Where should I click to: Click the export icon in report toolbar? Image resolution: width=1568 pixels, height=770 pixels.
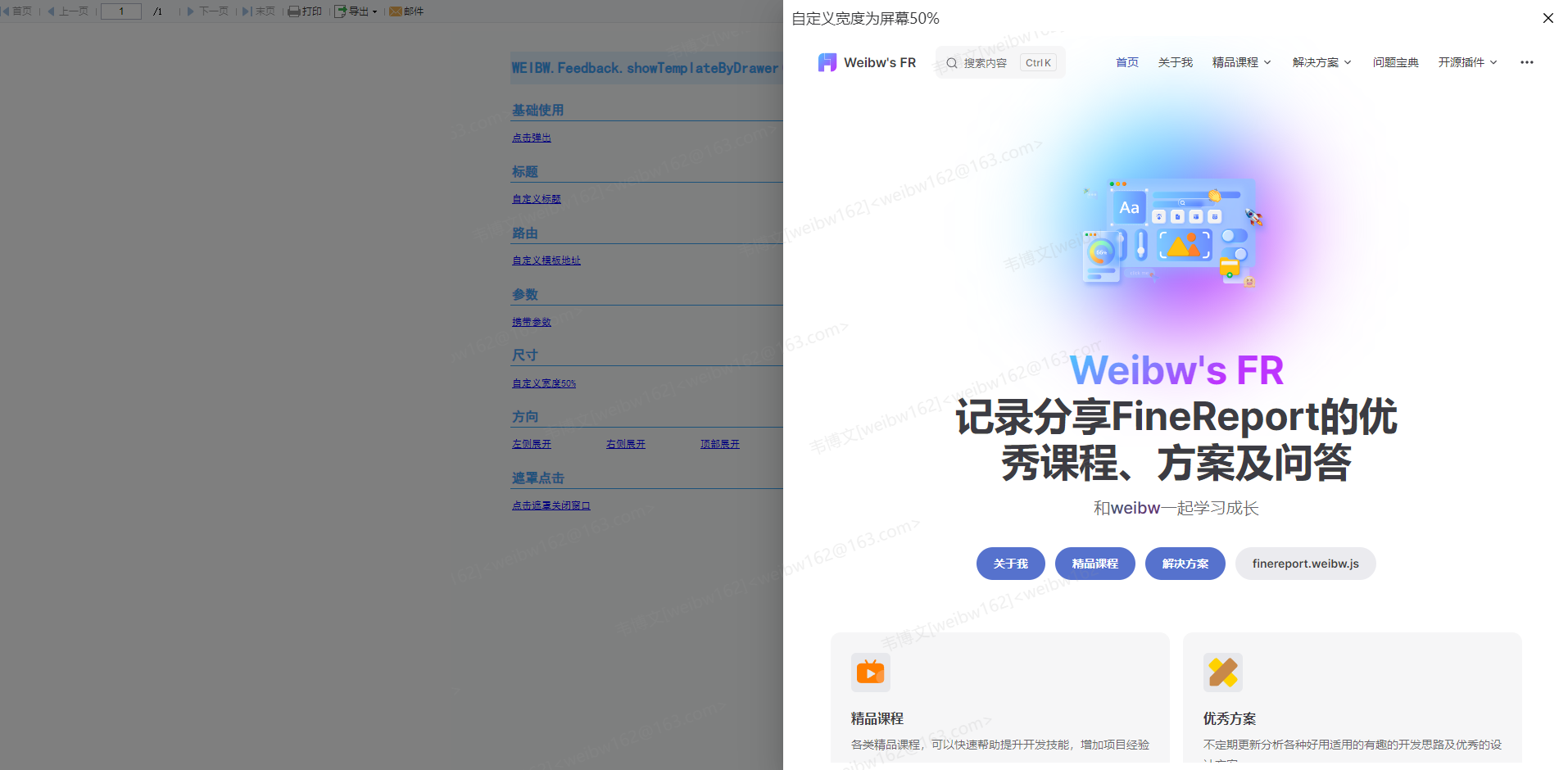(x=340, y=11)
